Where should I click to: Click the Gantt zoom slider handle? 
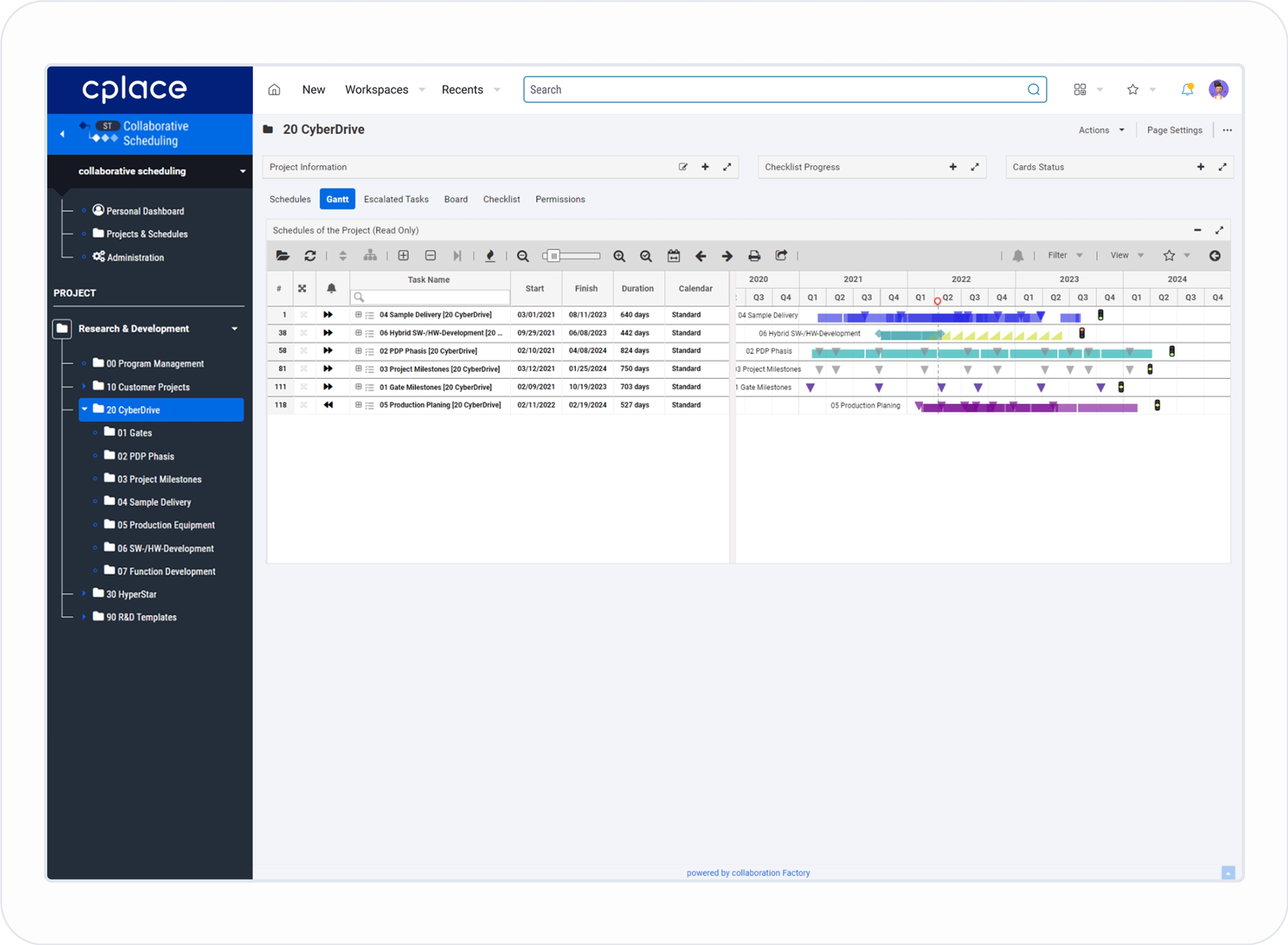(x=553, y=256)
